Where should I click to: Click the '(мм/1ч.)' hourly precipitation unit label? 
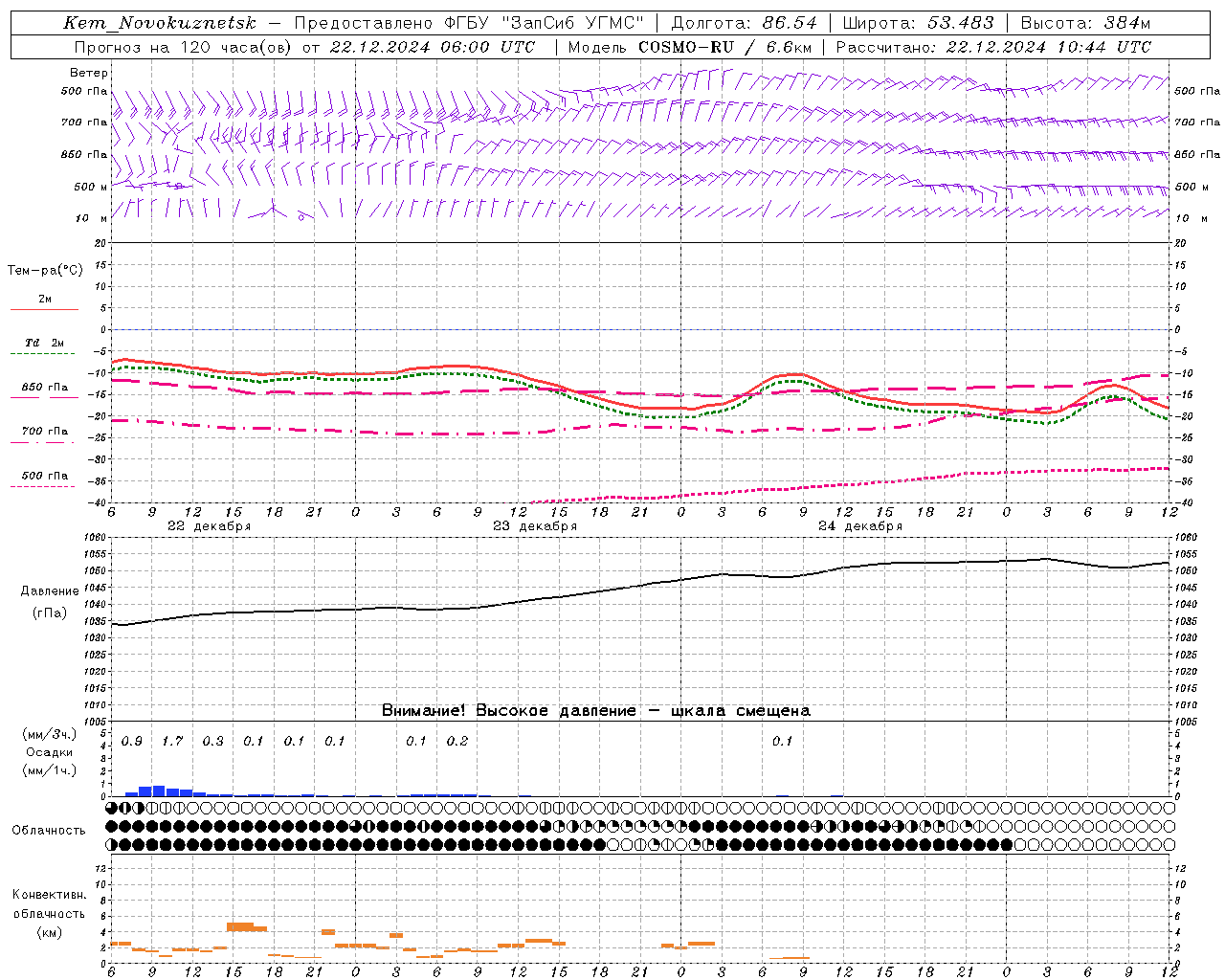(48, 770)
